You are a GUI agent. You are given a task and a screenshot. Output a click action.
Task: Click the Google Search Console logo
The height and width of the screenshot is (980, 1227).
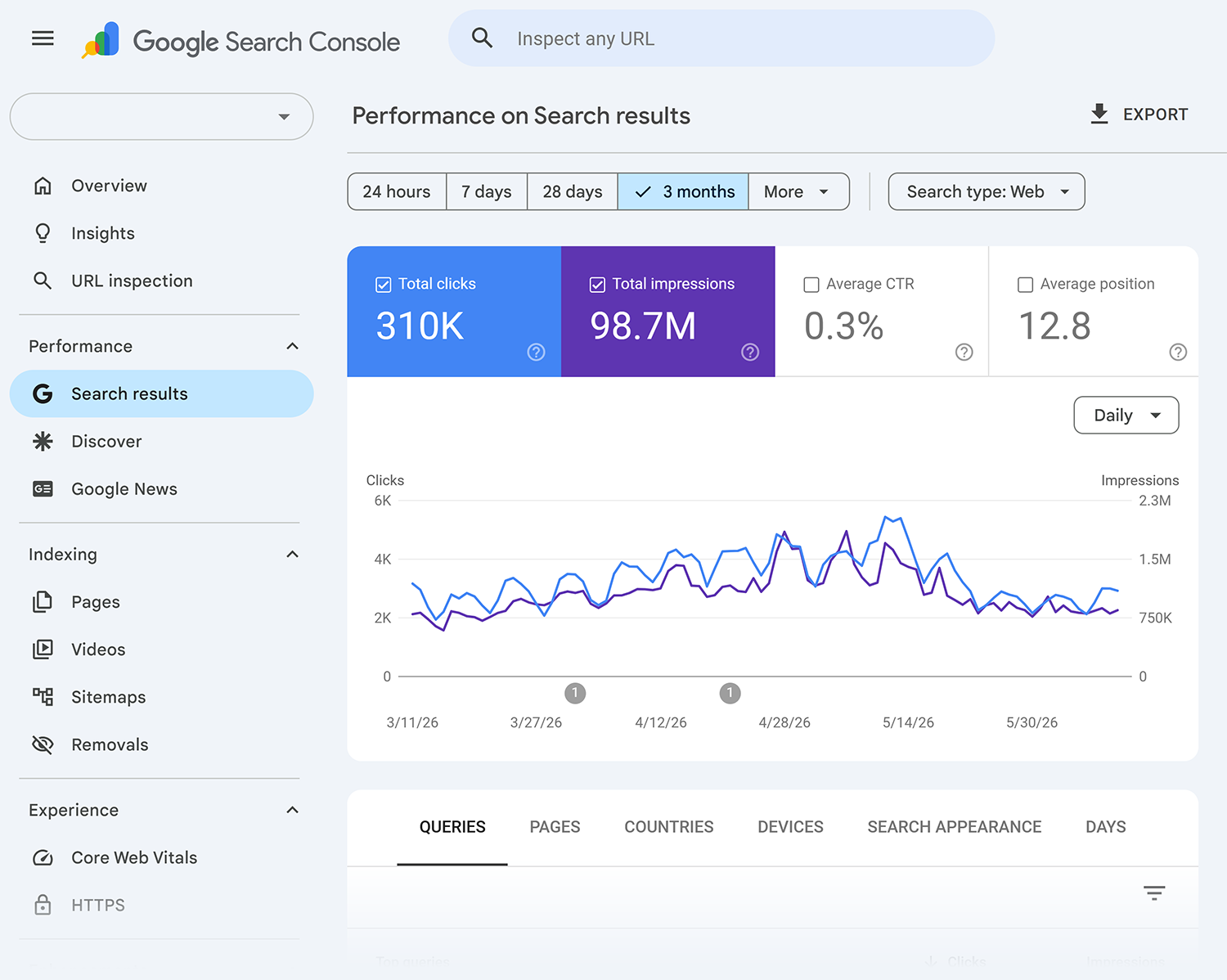pos(241,40)
